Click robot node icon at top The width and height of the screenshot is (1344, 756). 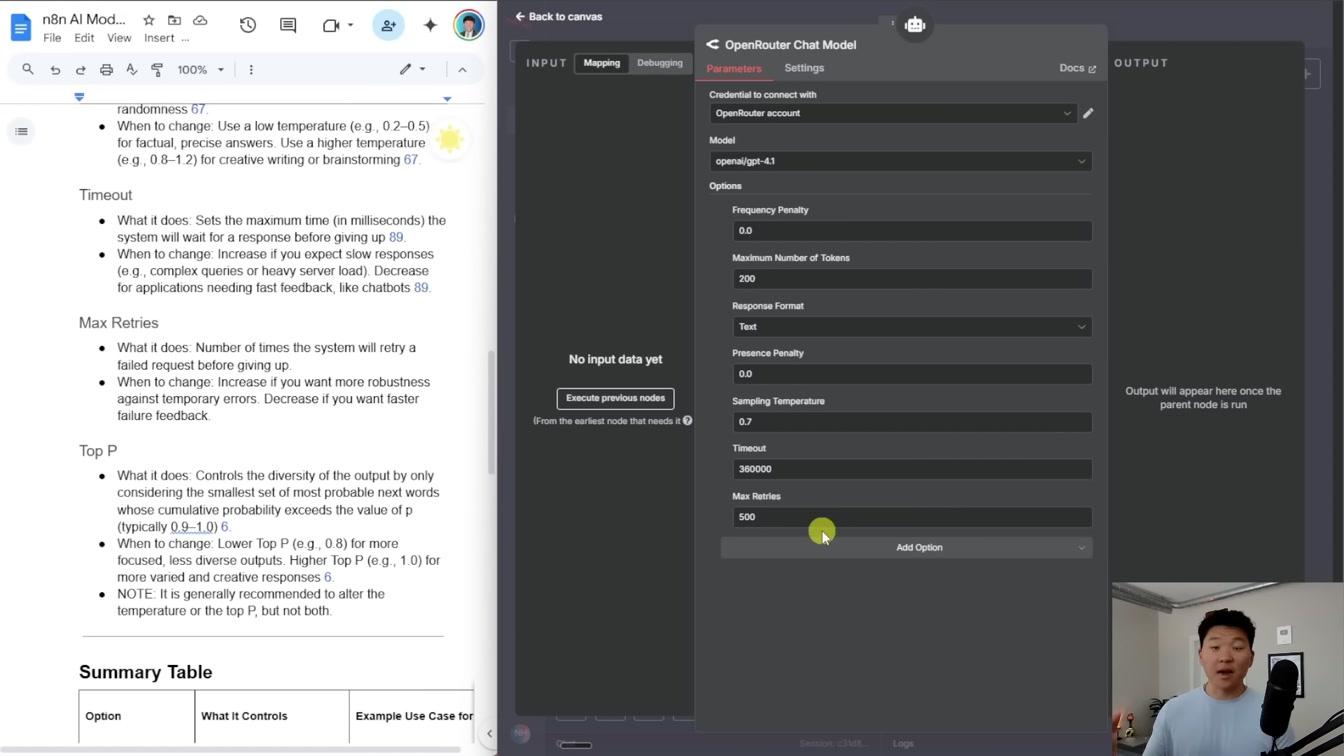(915, 25)
